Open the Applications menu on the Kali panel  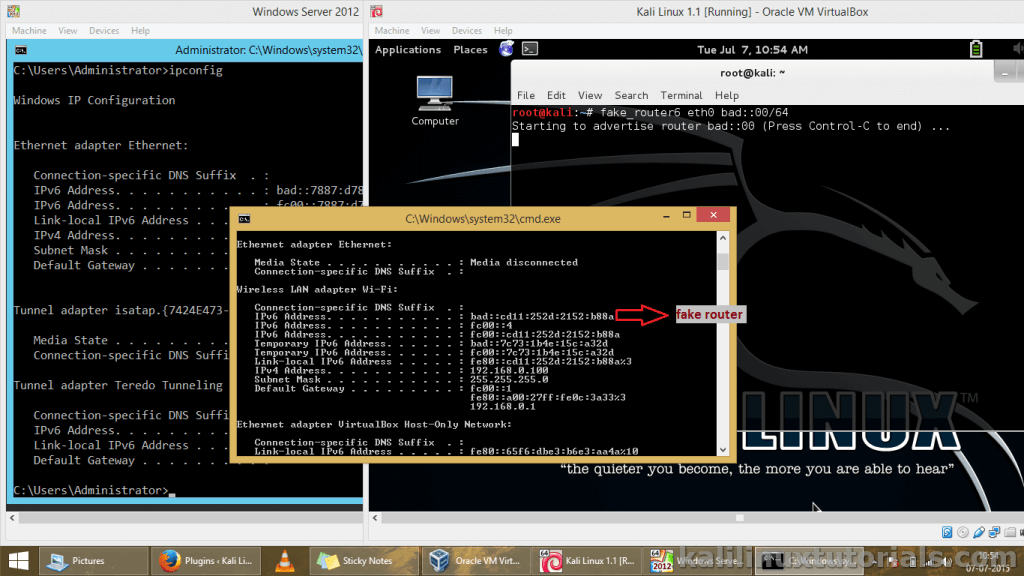408,49
